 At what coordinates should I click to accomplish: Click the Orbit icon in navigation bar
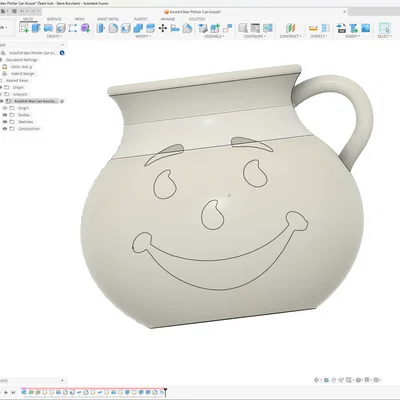click(316, 380)
